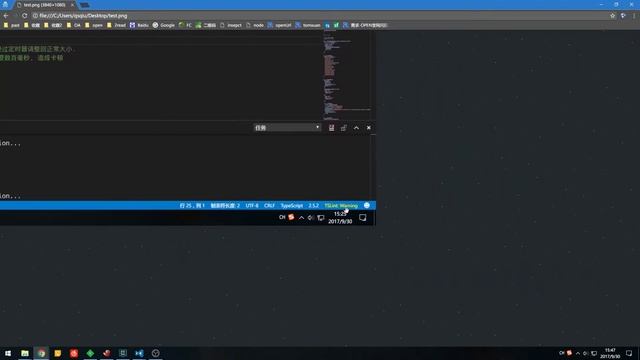Open the 'past' bookmark folder
640x360 pixels.
[x=12, y=25]
